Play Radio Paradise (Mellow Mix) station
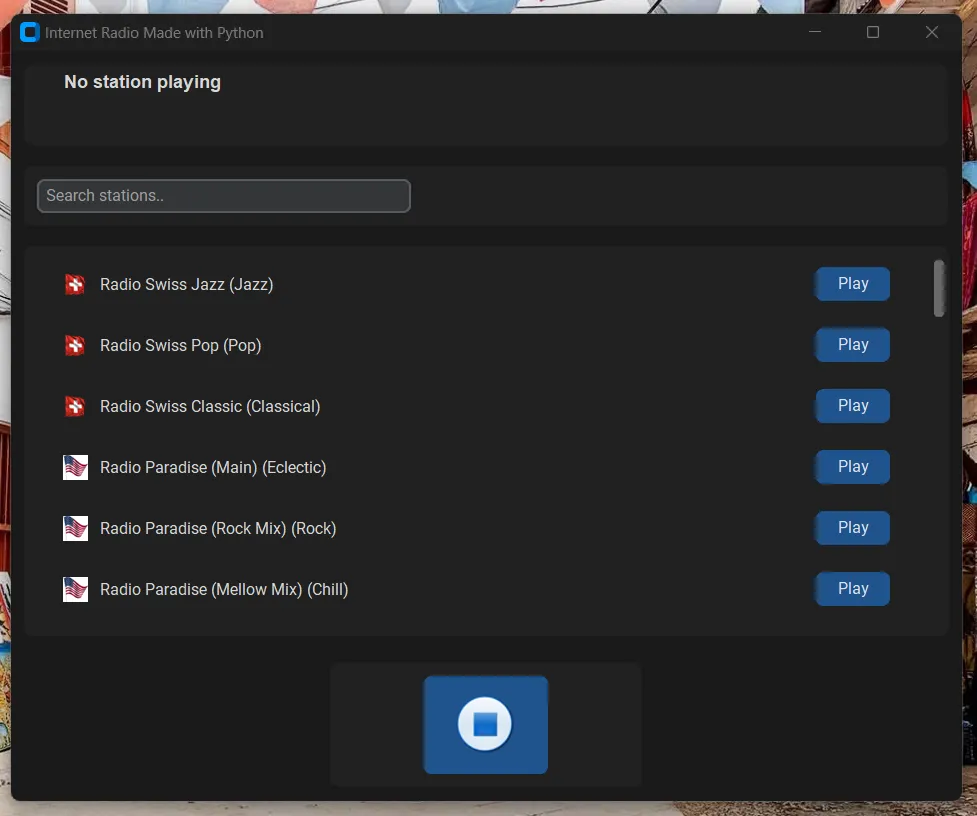 pos(852,589)
